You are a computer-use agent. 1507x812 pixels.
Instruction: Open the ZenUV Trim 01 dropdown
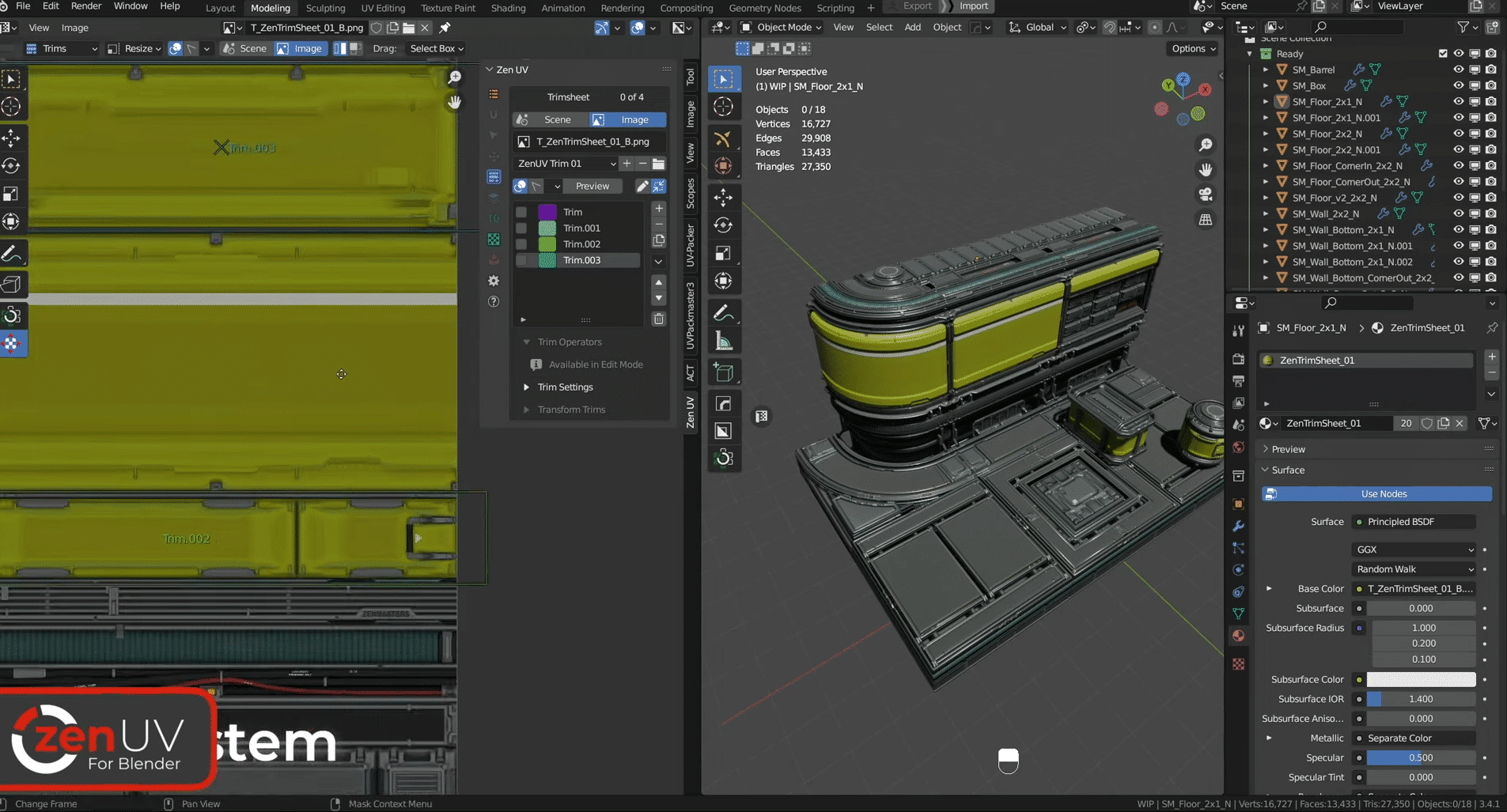(566, 164)
